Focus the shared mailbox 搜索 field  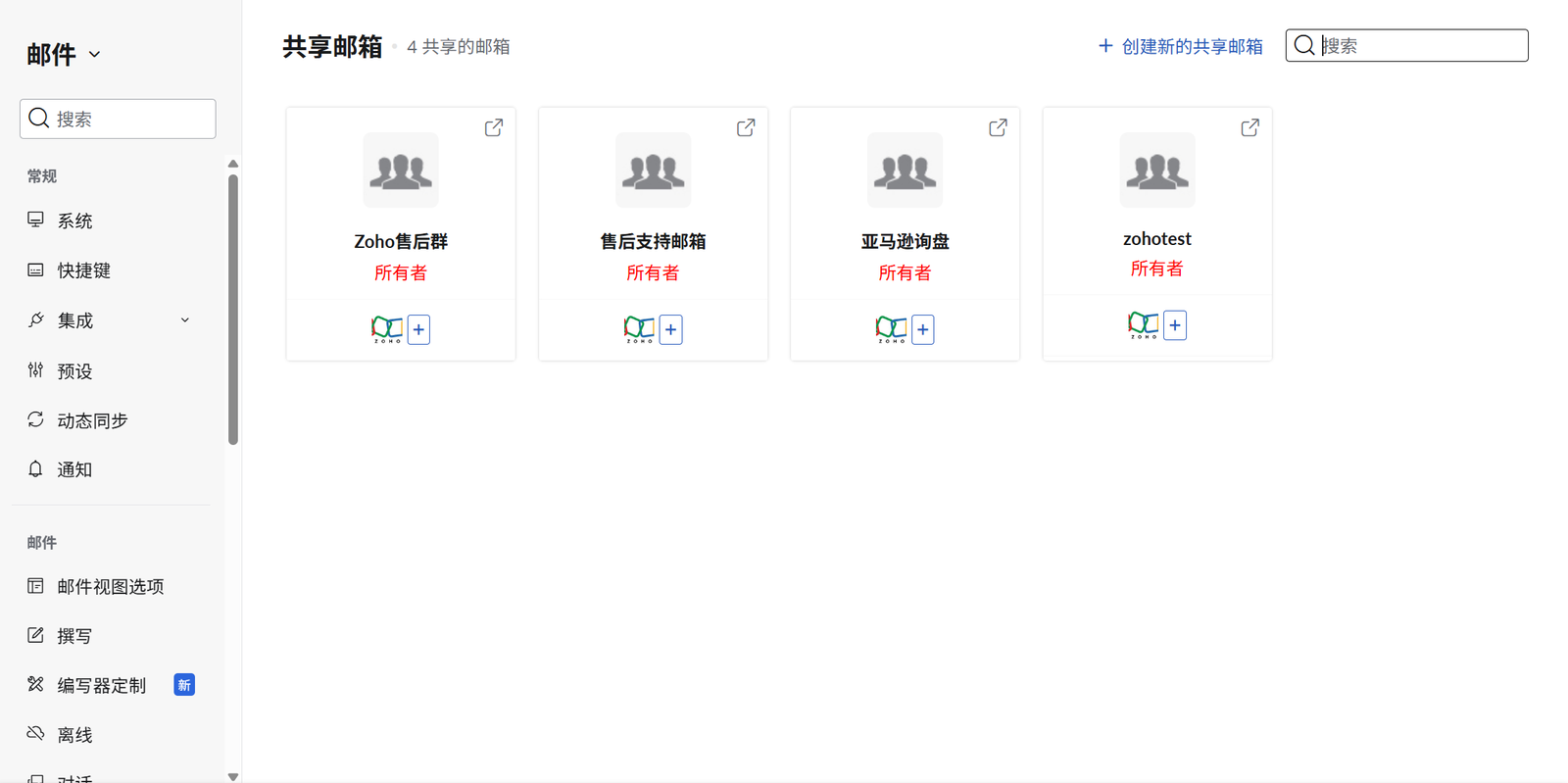(1406, 45)
